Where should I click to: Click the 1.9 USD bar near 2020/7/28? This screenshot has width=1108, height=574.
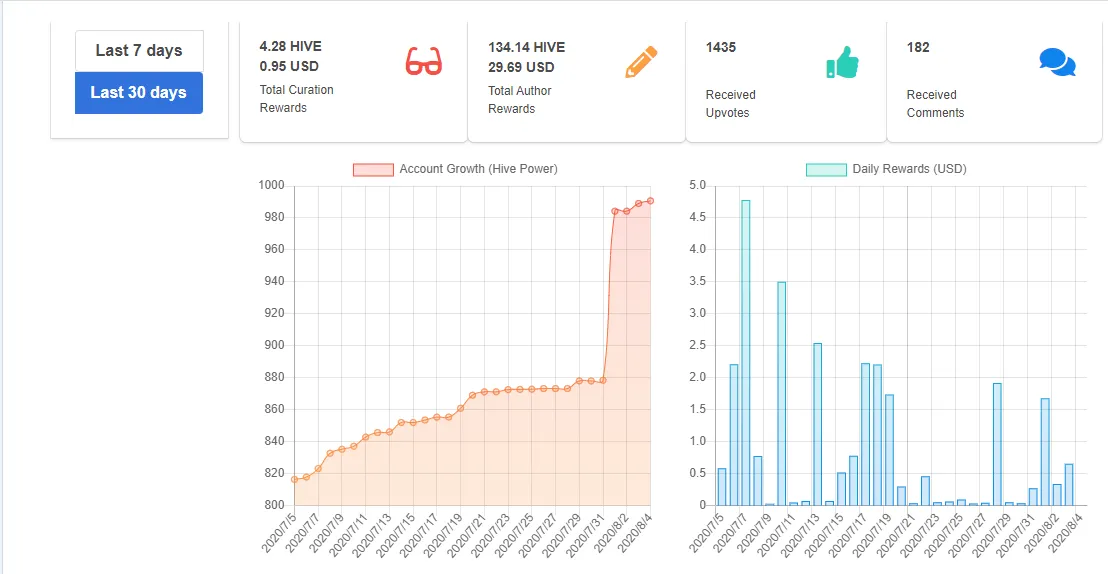pos(997,444)
